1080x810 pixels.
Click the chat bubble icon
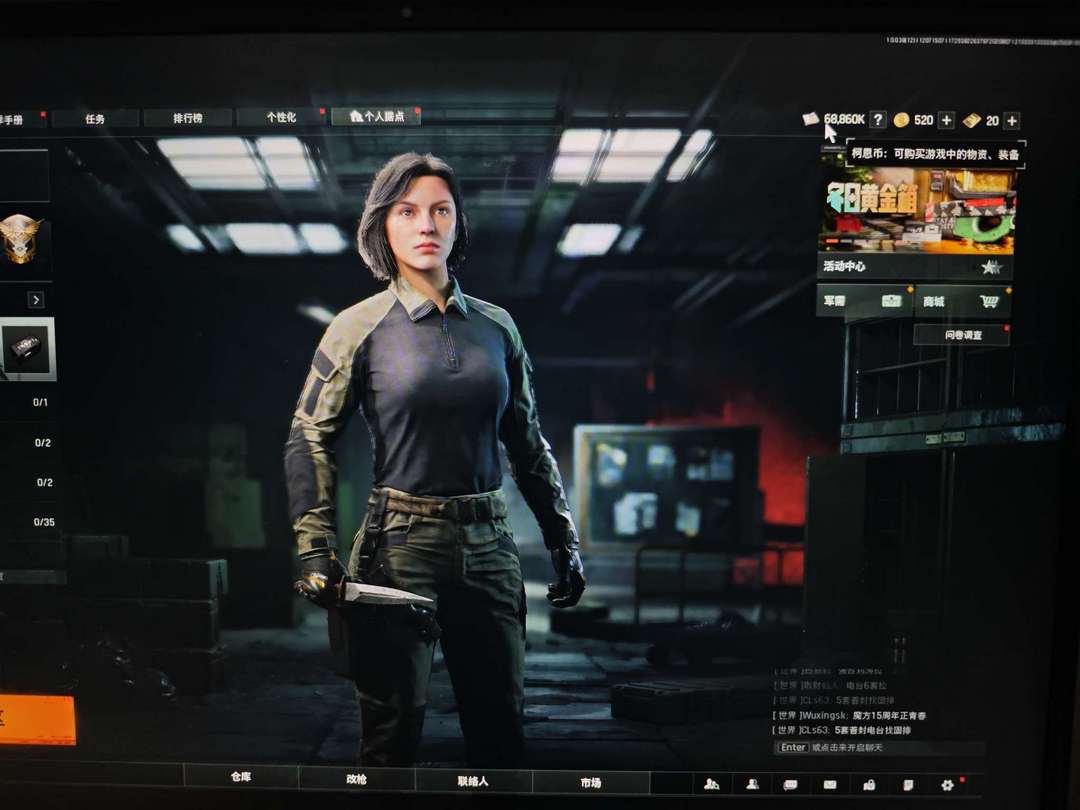point(790,785)
